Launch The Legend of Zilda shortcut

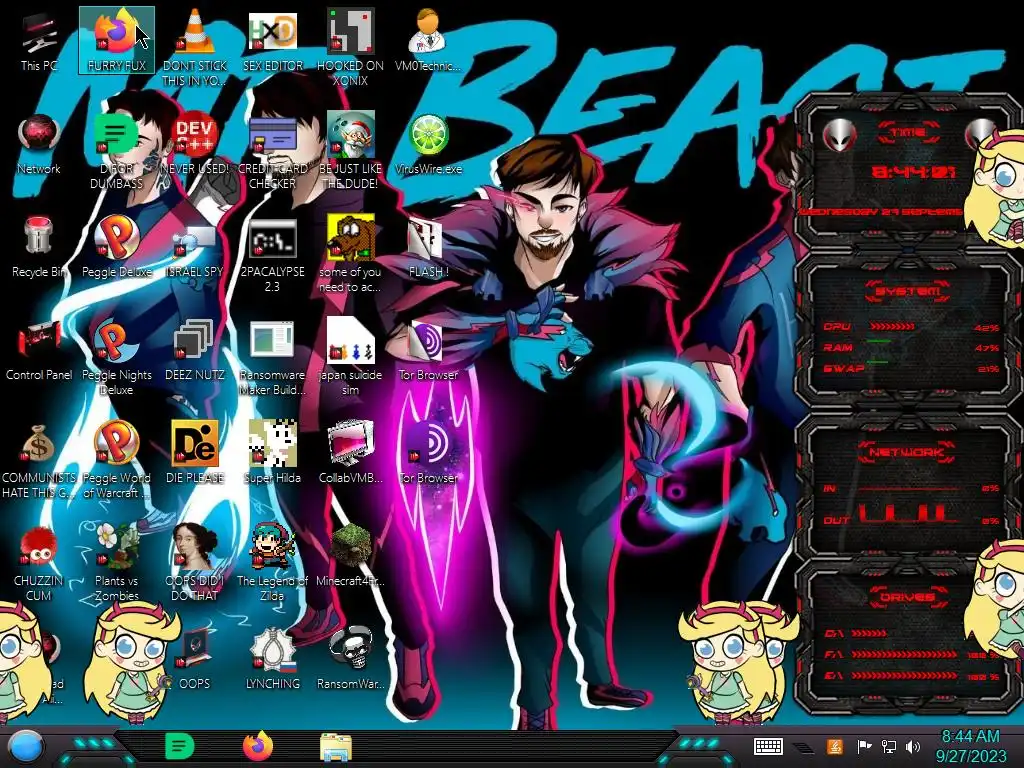273,563
